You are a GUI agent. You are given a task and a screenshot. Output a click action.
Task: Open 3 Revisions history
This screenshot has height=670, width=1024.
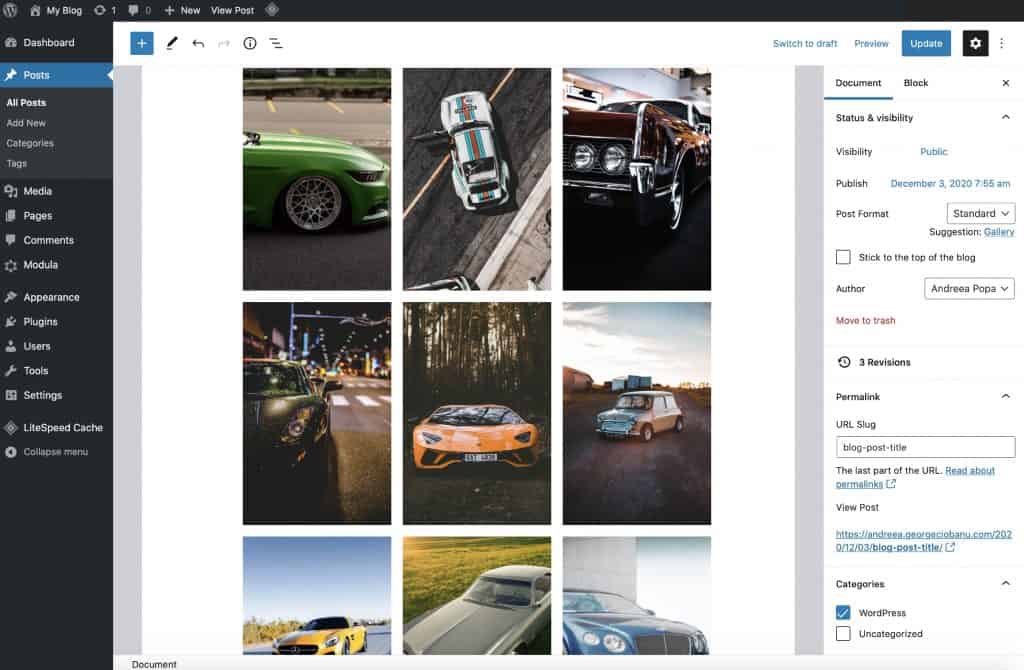pyautogui.click(x=874, y=362)
